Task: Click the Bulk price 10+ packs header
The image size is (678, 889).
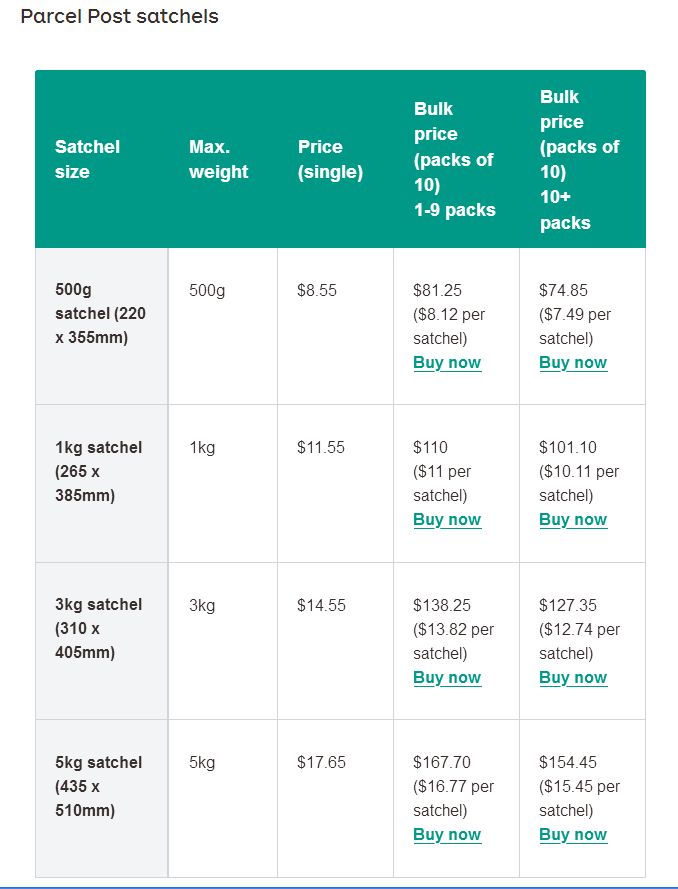Action: click(x=579, y=159)
